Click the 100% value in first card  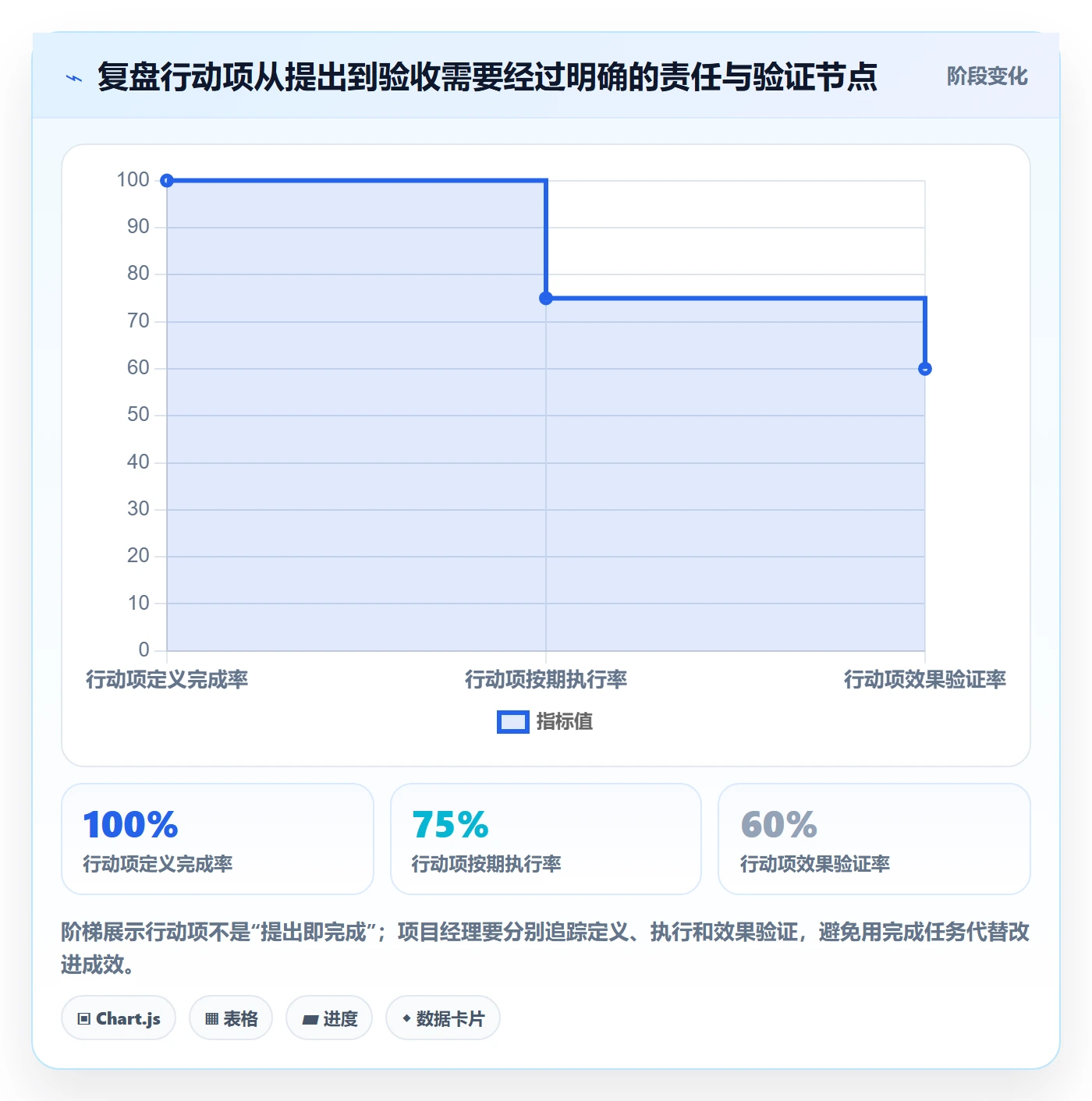[x=131, y=825]
